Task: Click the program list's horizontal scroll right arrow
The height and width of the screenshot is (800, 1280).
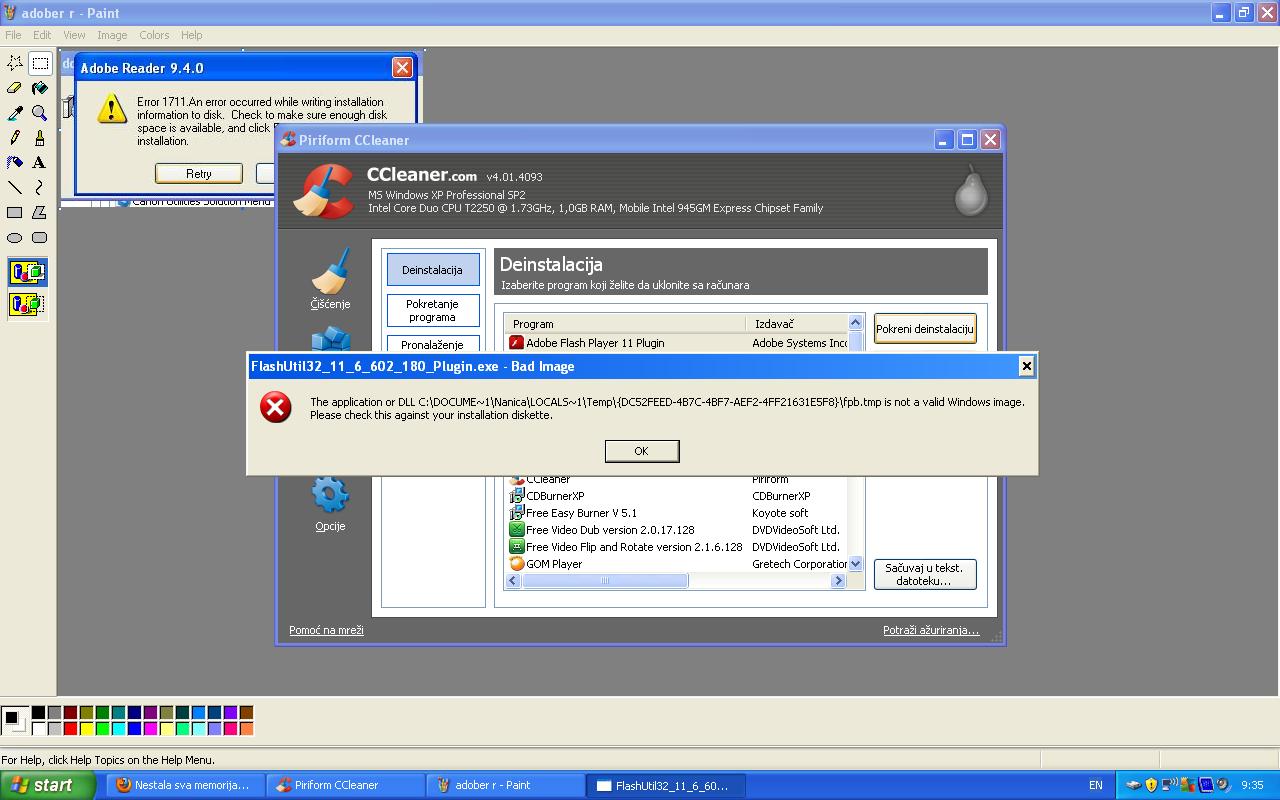Action: [x=838, y=581]
